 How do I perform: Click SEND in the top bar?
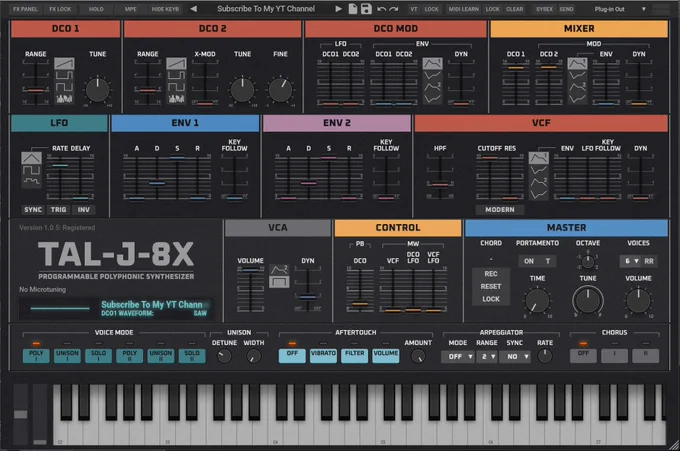566,9
